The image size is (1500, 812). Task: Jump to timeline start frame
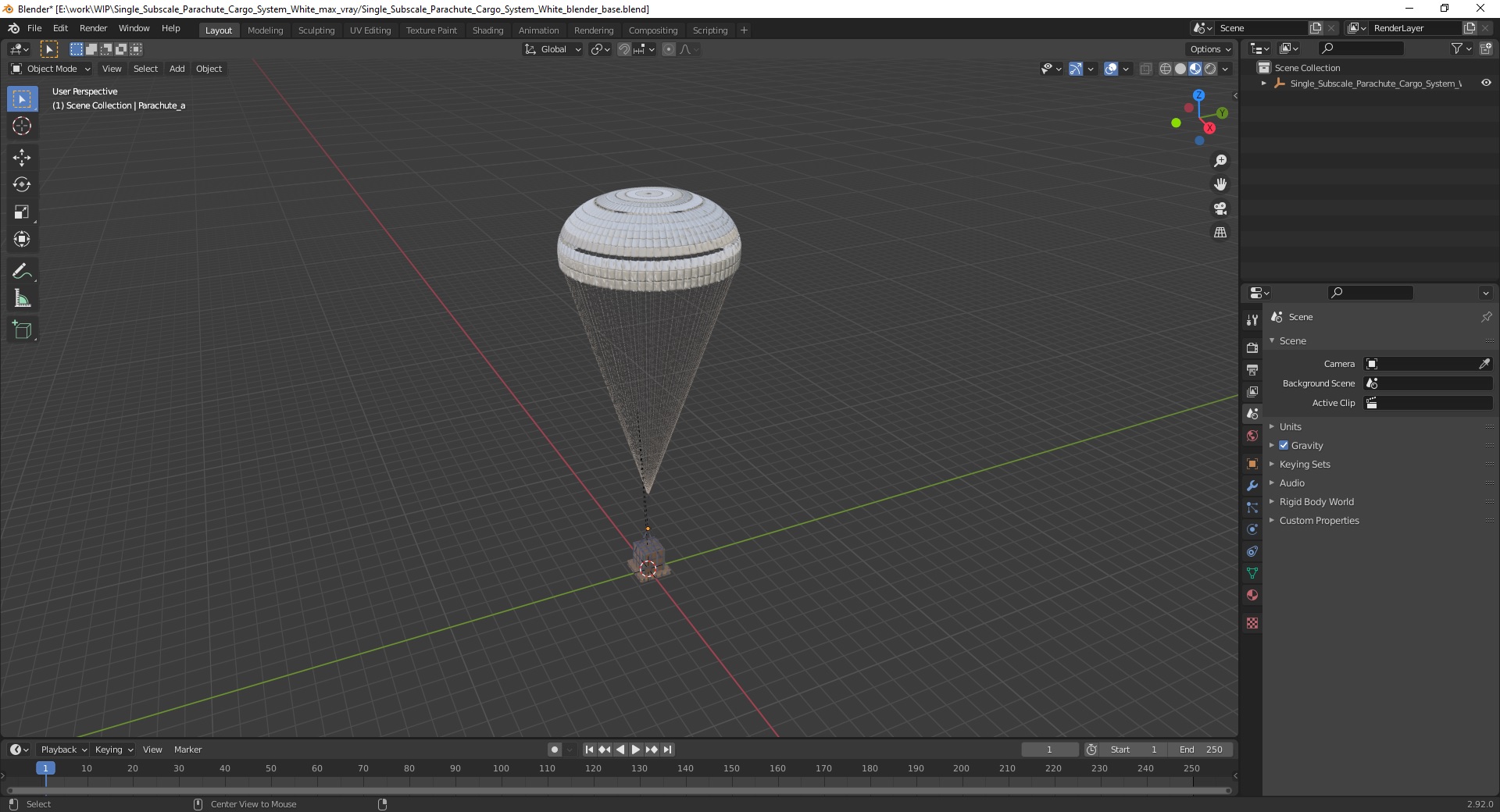[x=590, y=750]
